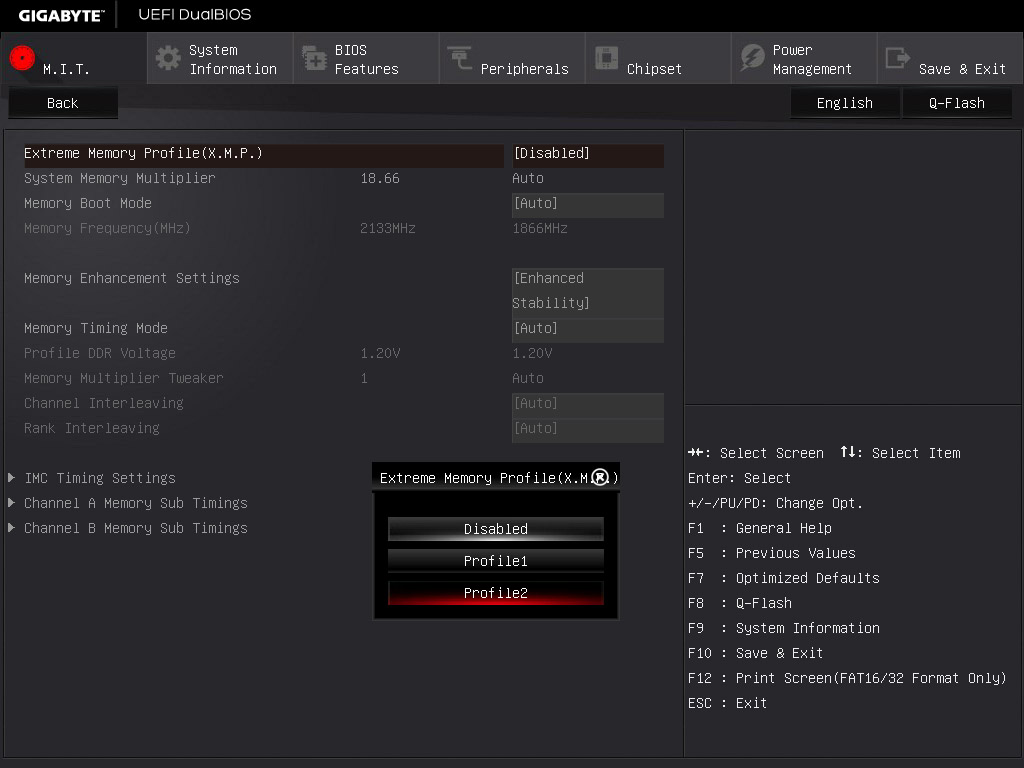Choose Profile2 in the X.M.P. popup
The image size is (1024, 768).
point(496,593)
